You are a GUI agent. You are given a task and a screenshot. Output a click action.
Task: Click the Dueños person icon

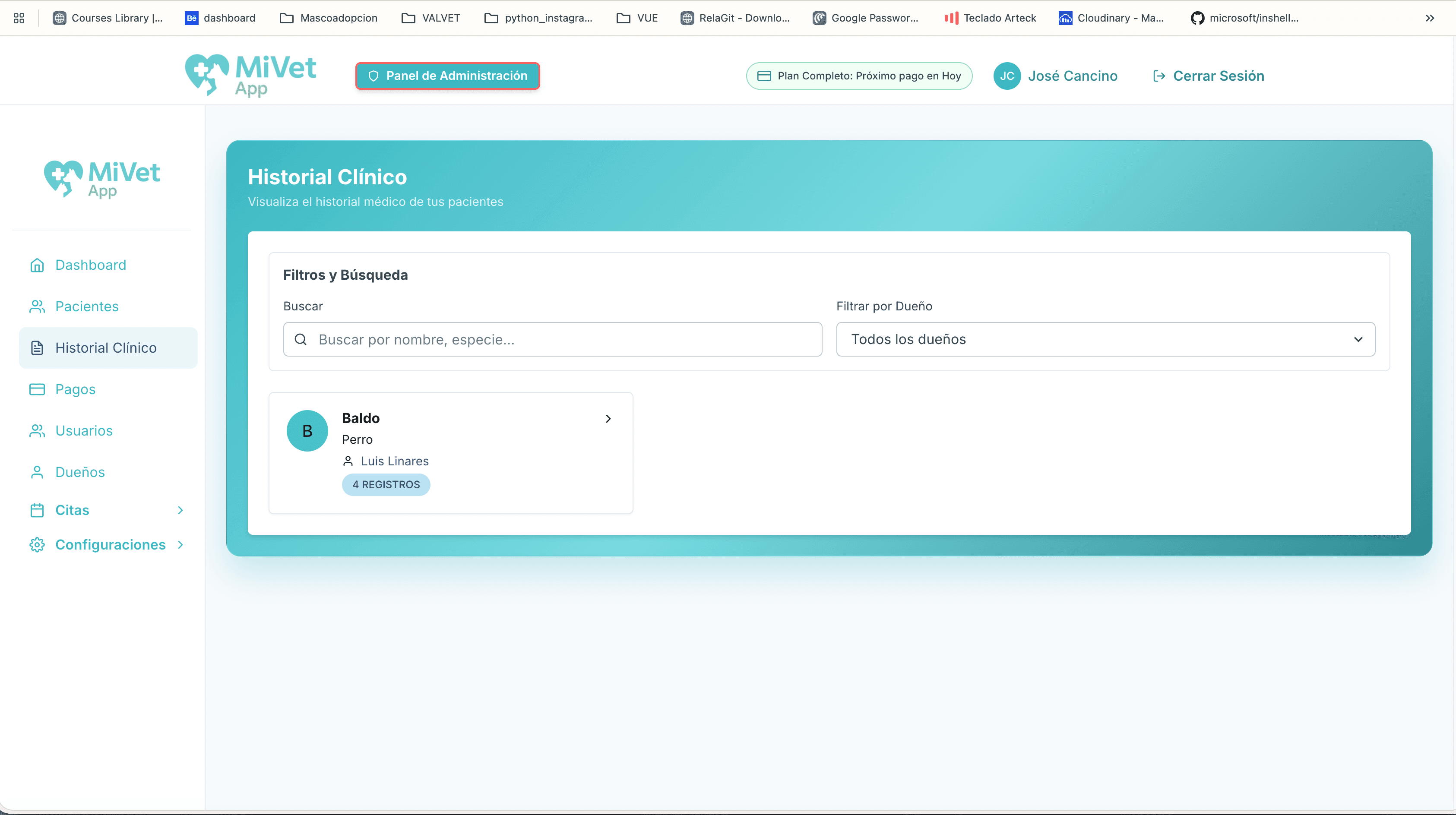tap(37, 472)
